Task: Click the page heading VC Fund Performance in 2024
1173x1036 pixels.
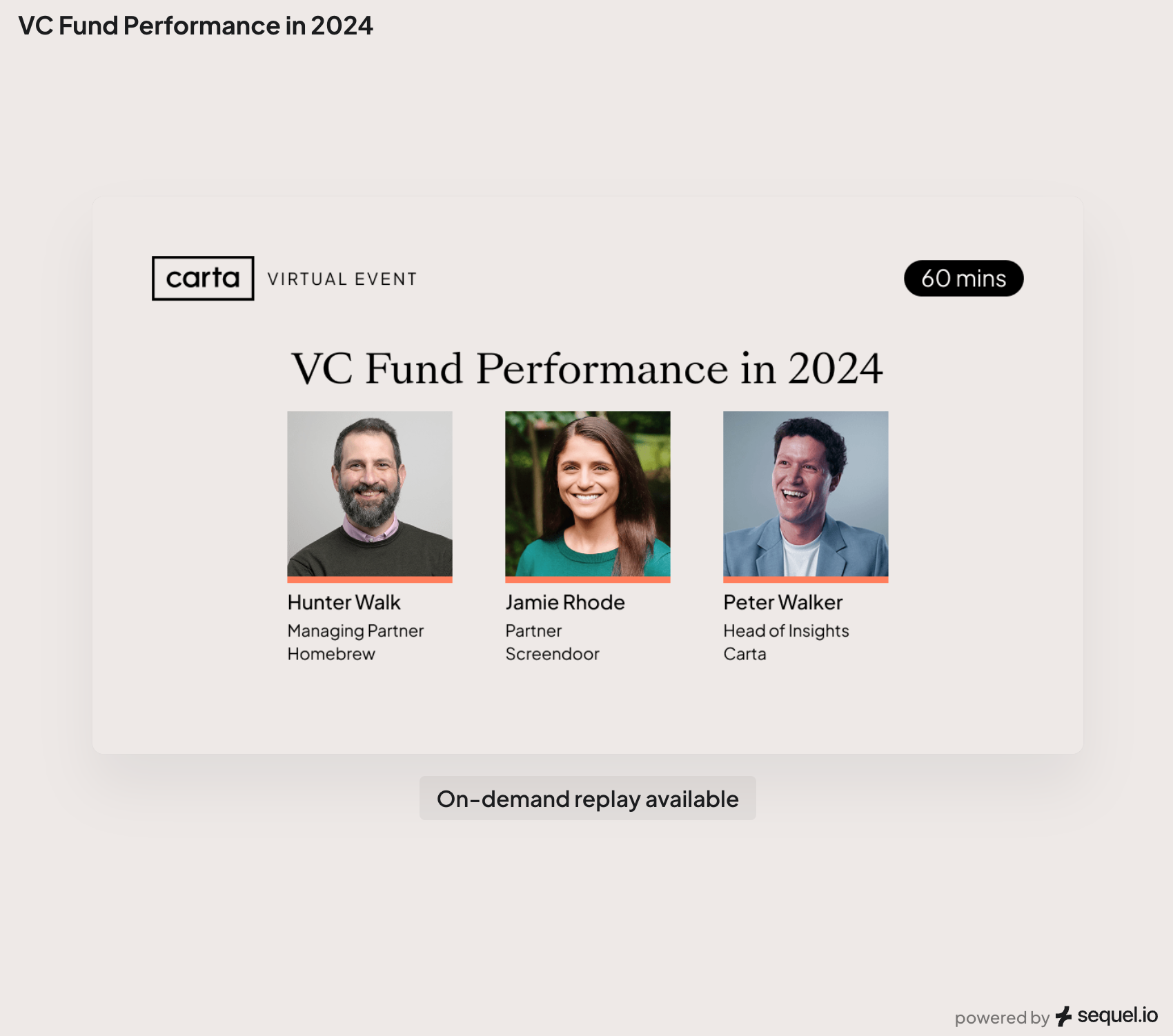Action: click(x=196, y=26)
